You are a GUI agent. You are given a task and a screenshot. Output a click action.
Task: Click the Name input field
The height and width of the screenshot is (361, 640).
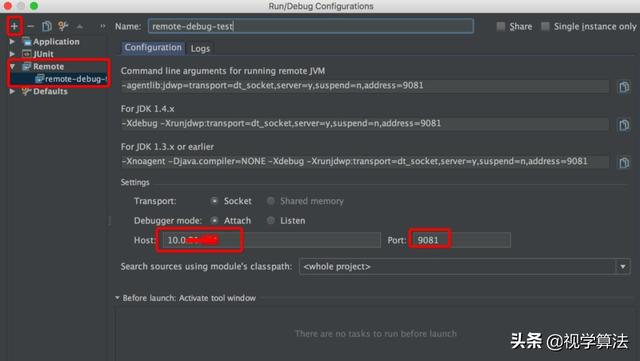[x=311, y=27]
